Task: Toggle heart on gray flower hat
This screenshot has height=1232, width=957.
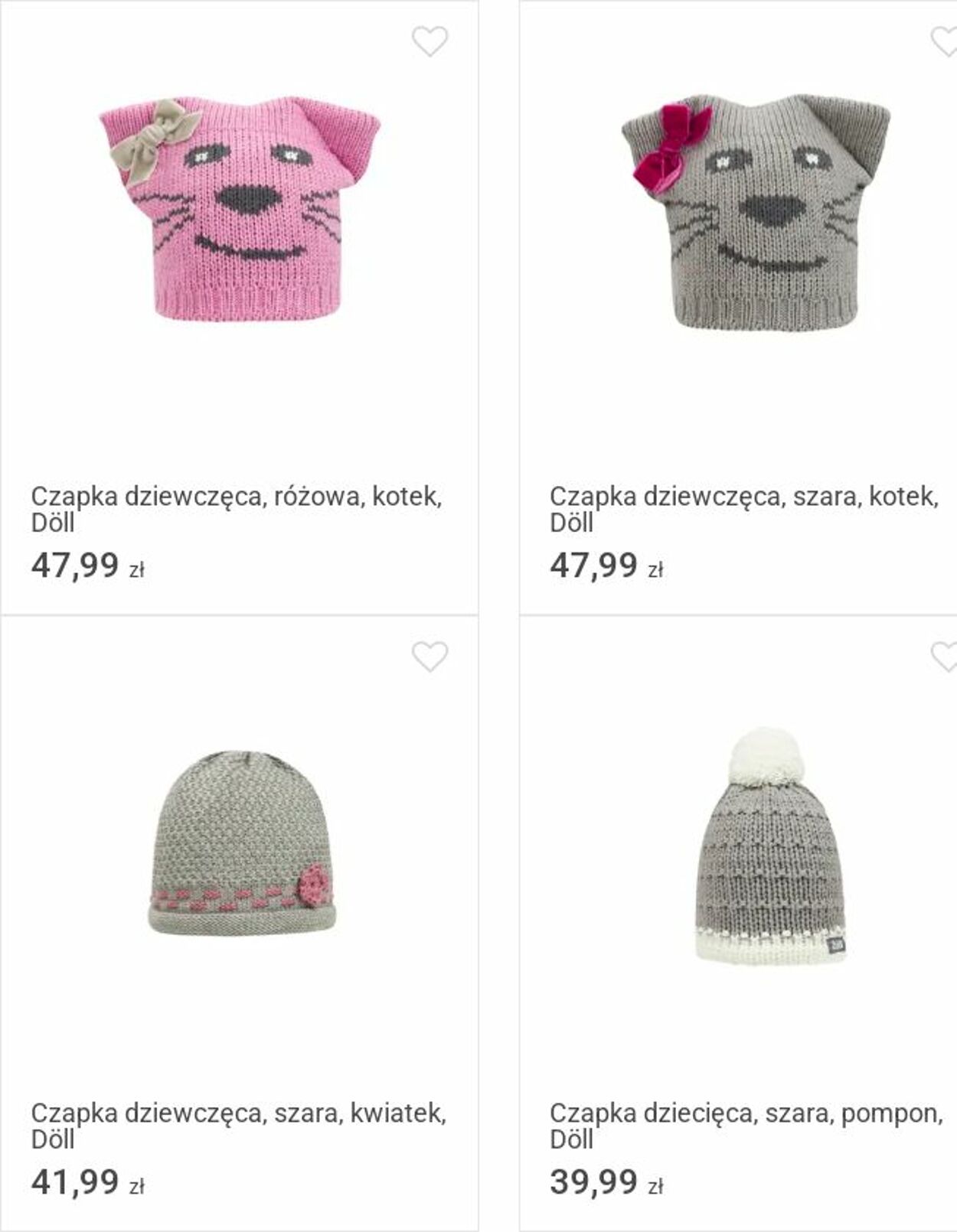Action: click(x=430, y=657)
